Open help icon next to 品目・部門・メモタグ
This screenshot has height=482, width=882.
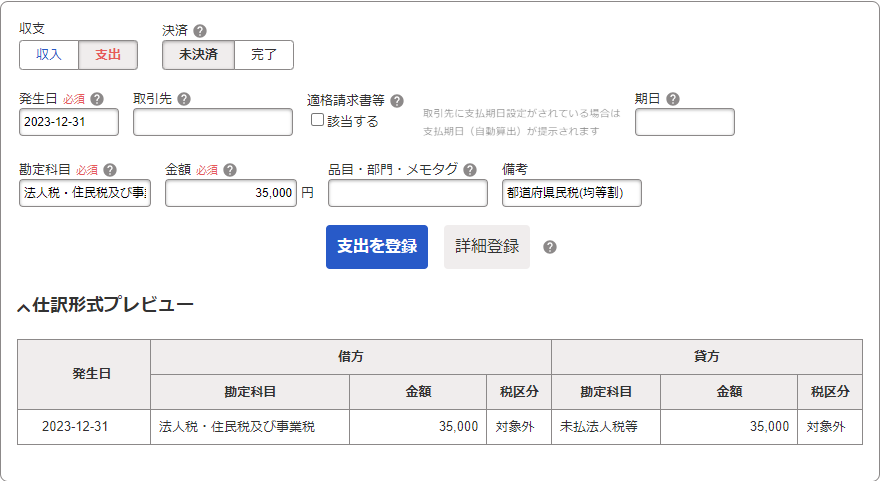click(x=470, y=170)
